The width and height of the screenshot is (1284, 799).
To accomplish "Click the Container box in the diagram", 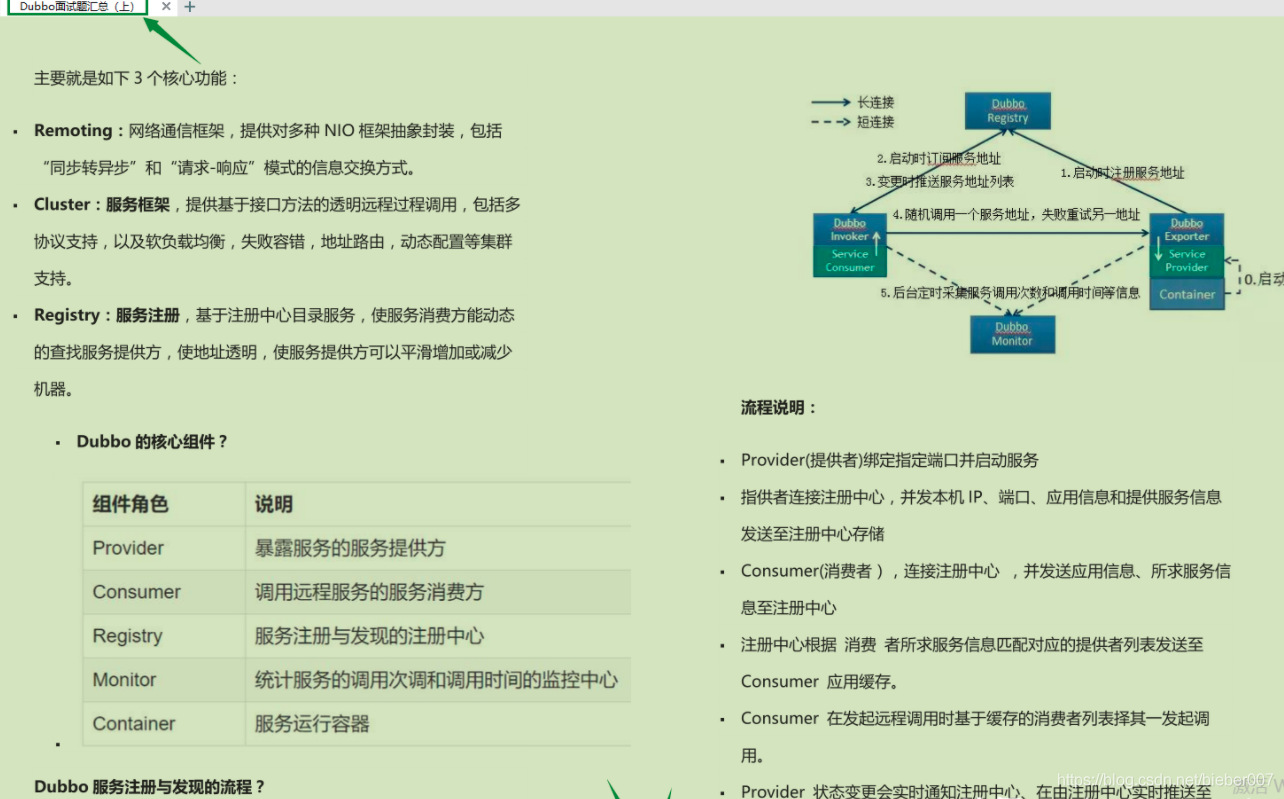I will click(1187, 294).
